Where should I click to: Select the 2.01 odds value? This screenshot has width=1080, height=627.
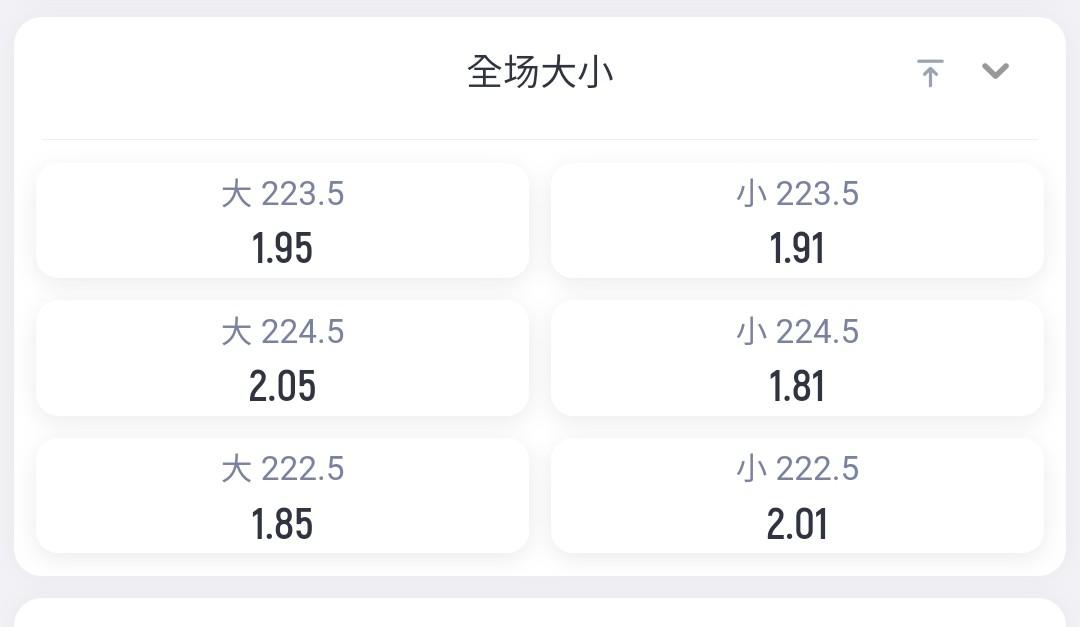[x=797, y=524]
